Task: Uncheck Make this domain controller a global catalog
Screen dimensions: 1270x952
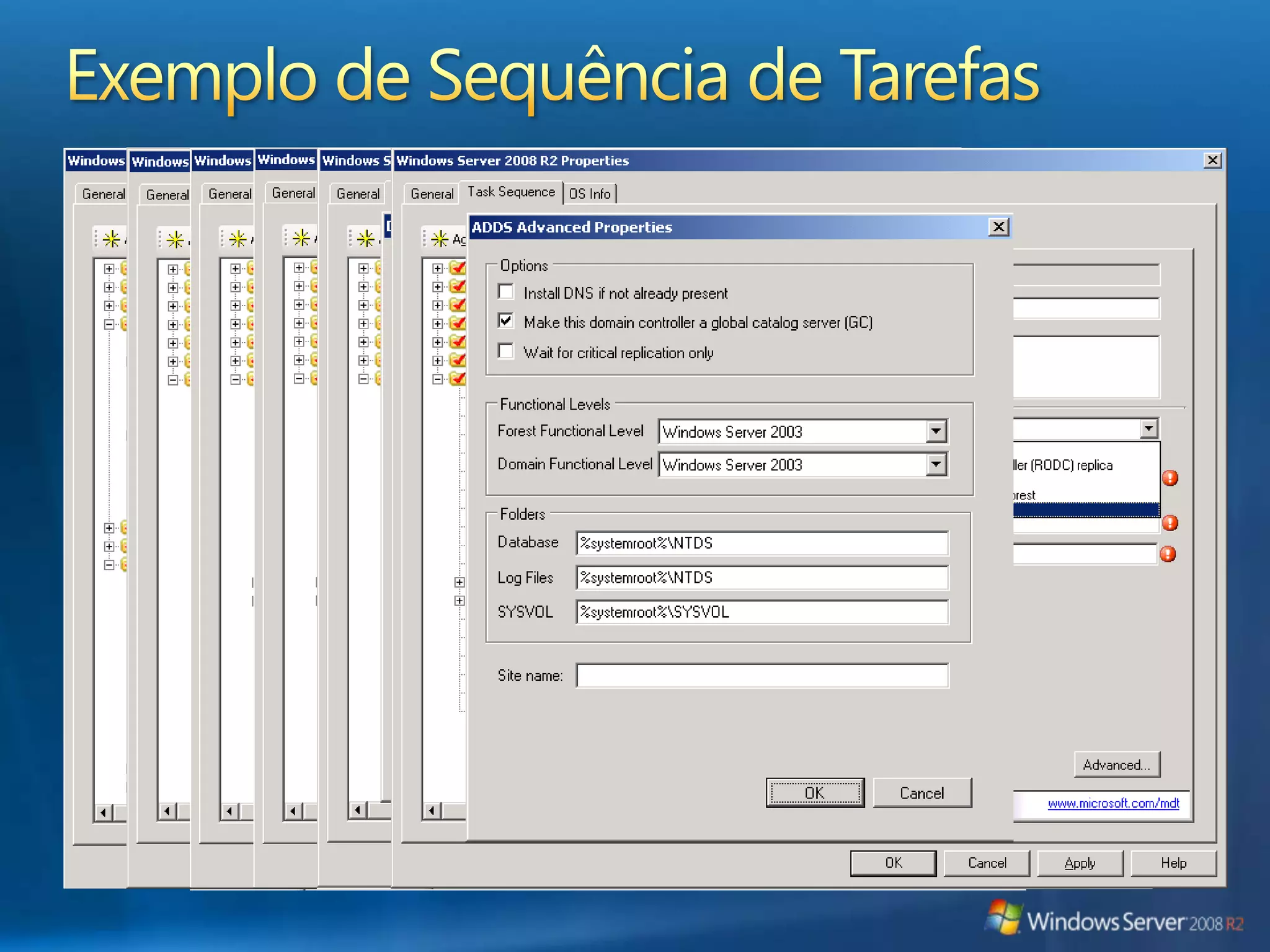Action: pos(506,321)
